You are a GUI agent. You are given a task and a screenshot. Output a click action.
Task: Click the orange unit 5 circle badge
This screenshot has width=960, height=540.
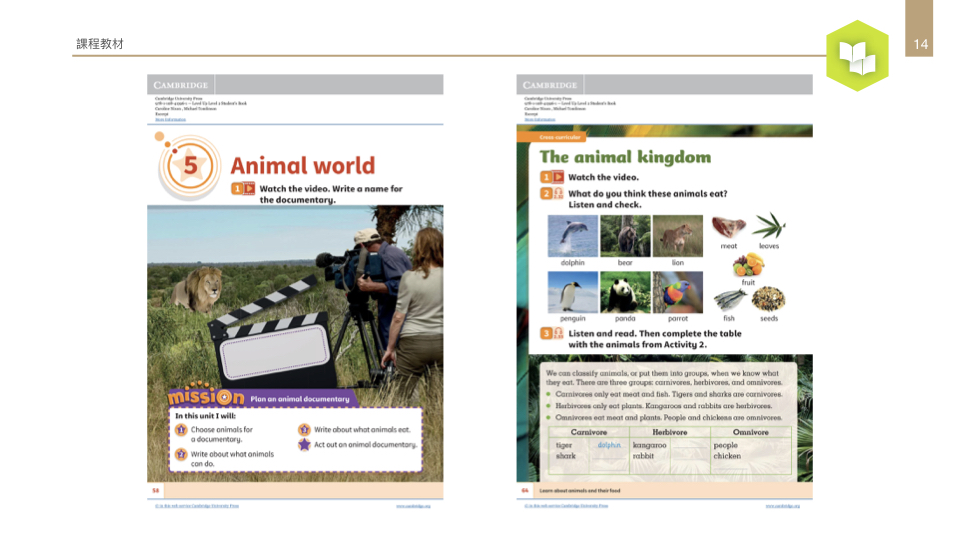[190, 166]
